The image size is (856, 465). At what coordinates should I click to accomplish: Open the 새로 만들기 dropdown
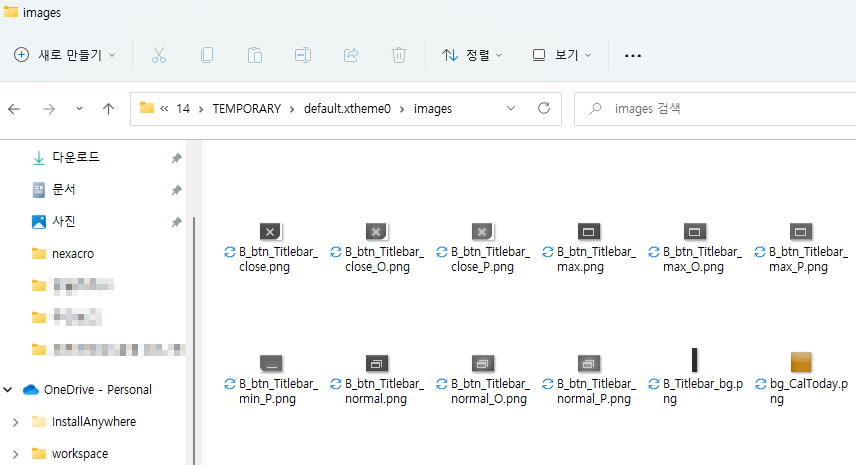tap(65, 55)
